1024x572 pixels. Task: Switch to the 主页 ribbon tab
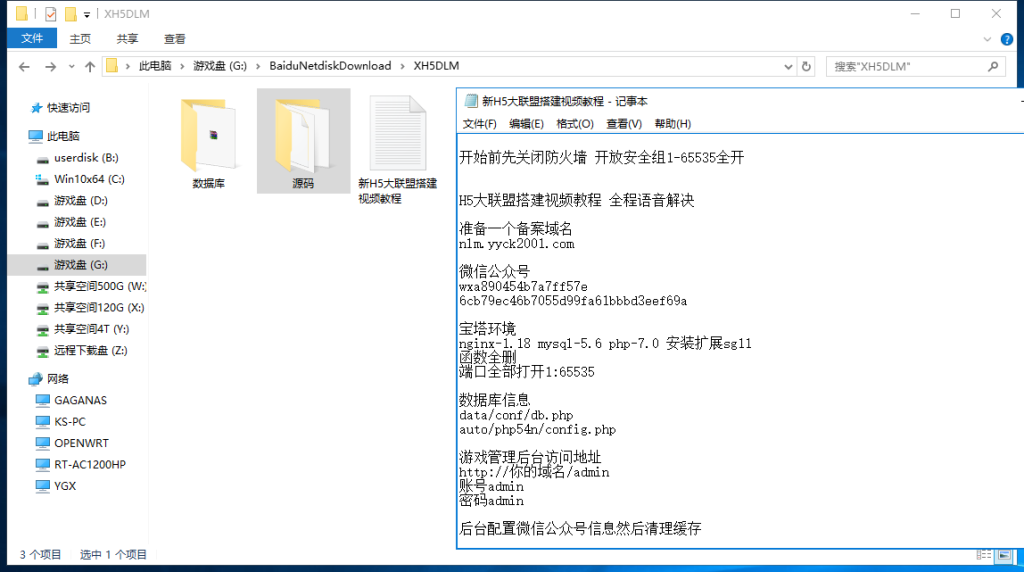point(80,39)
